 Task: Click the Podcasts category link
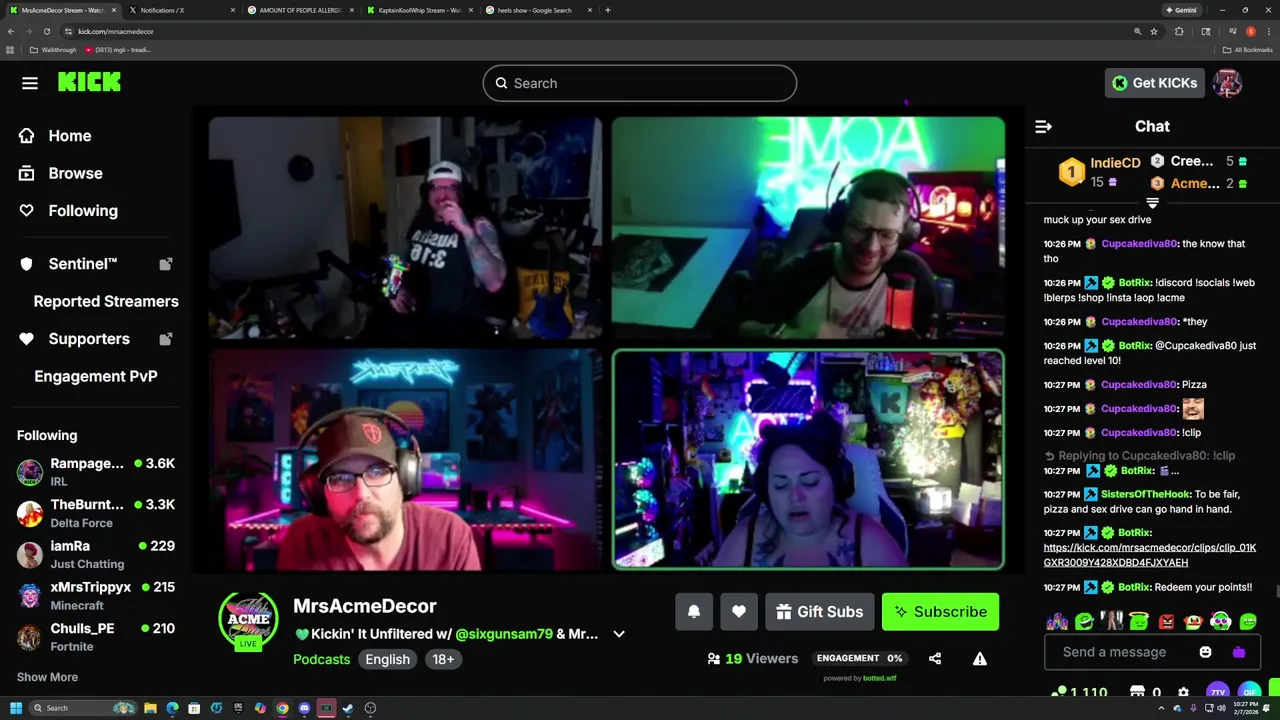pyautogui.click(x=322, y=659)
